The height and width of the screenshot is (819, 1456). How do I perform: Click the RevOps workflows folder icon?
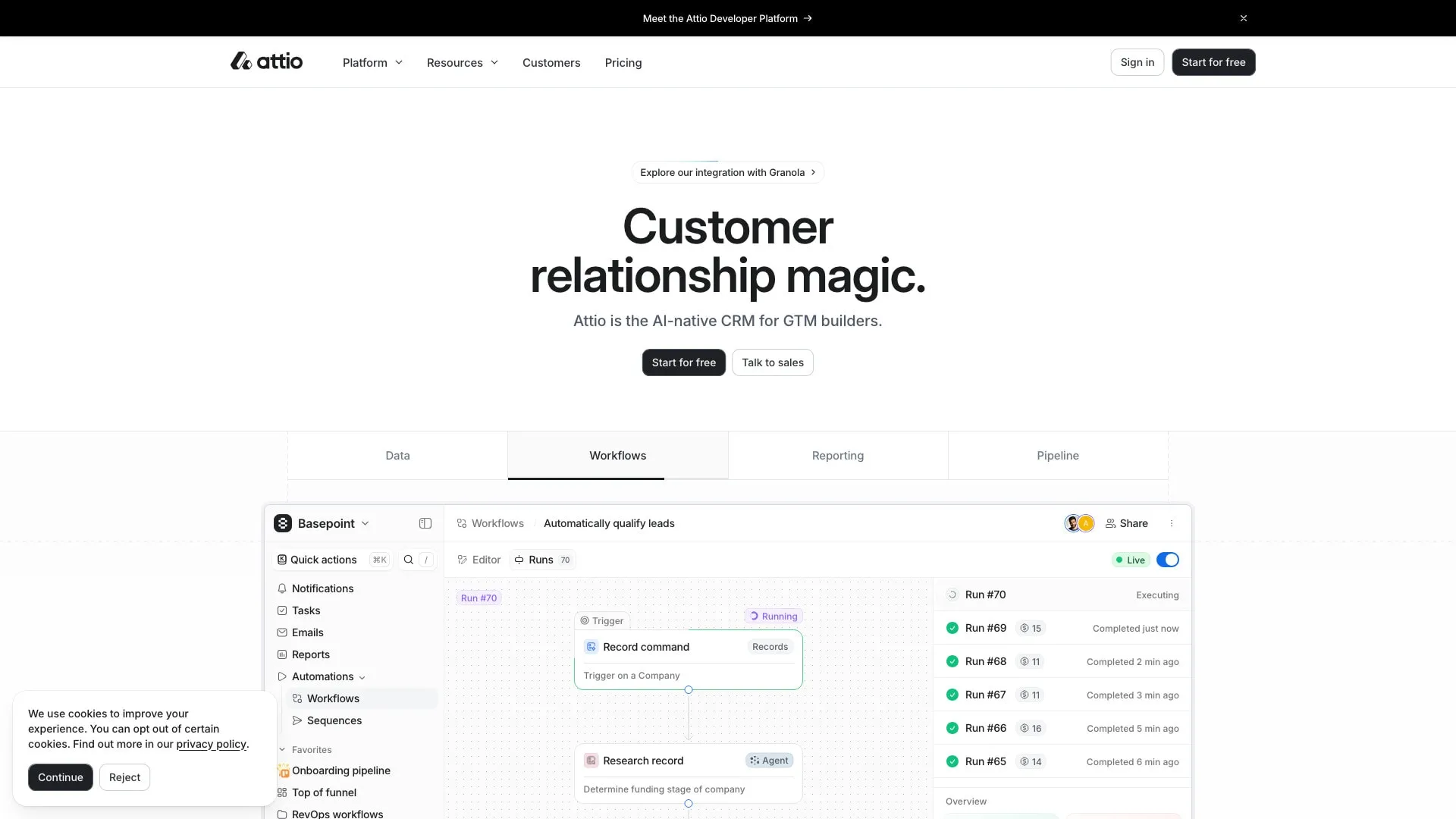pos(282,814)
